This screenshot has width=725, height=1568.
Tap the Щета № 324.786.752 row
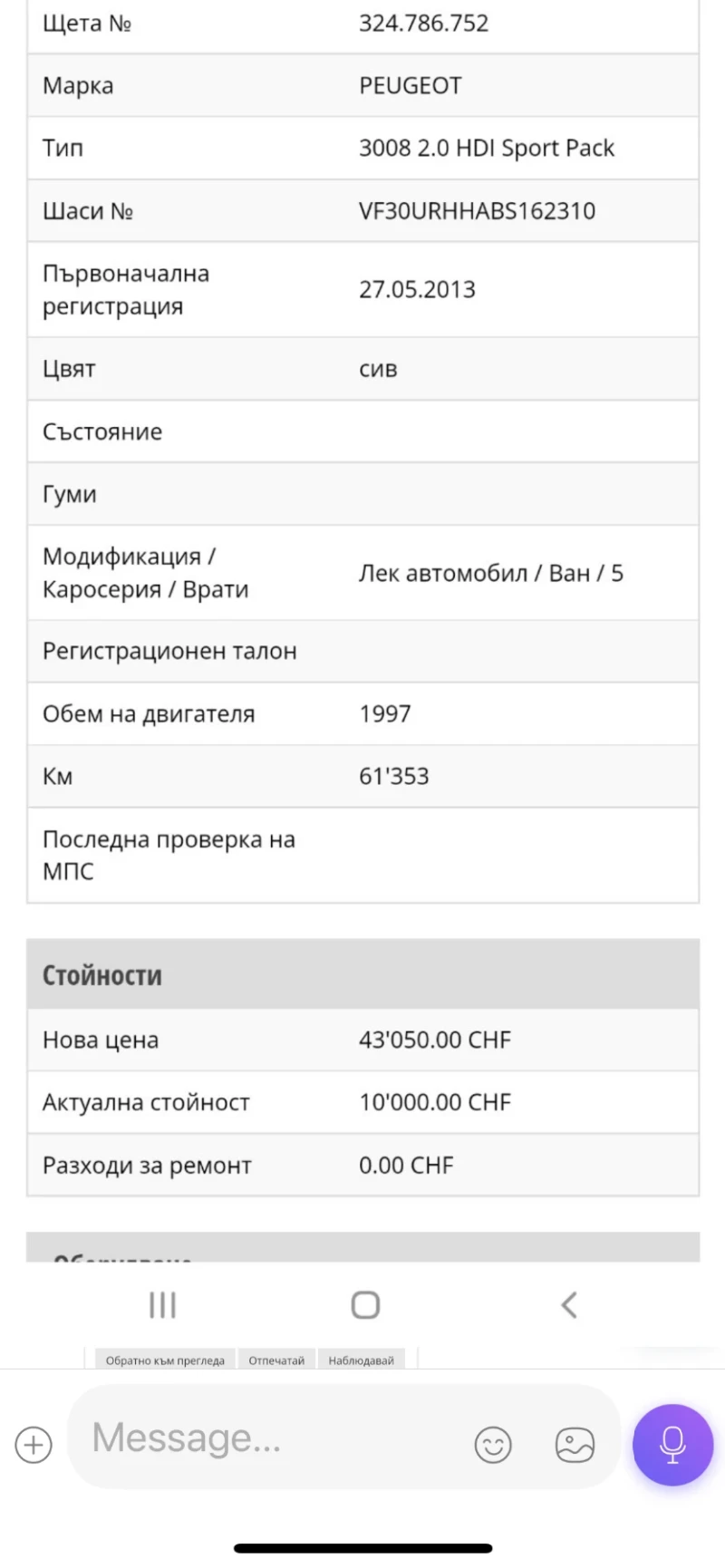point(362,24)
